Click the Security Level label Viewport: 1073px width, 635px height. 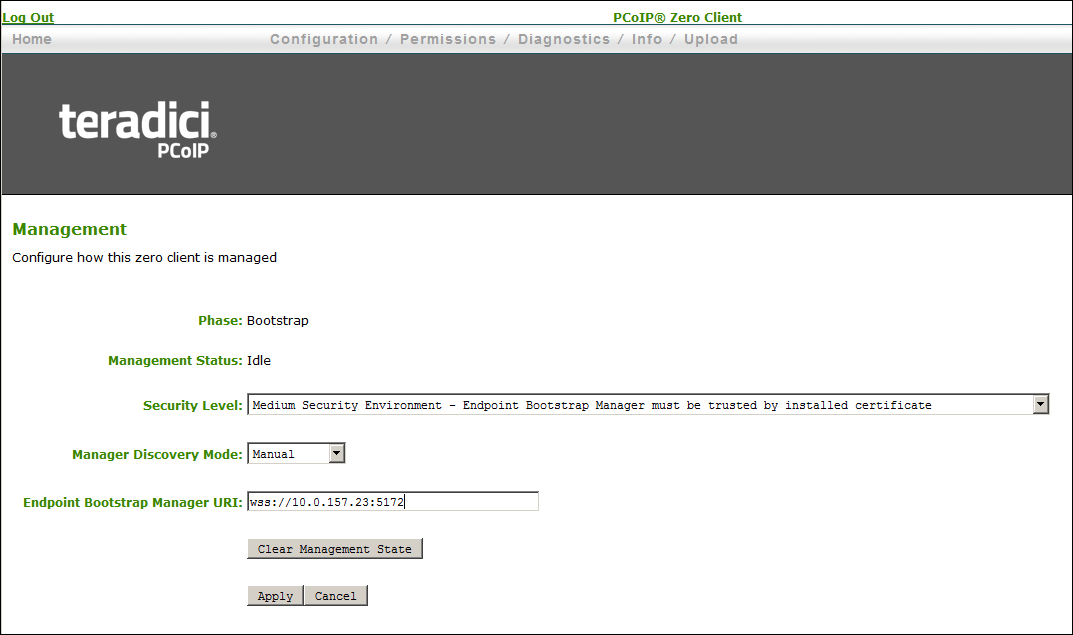192,405
